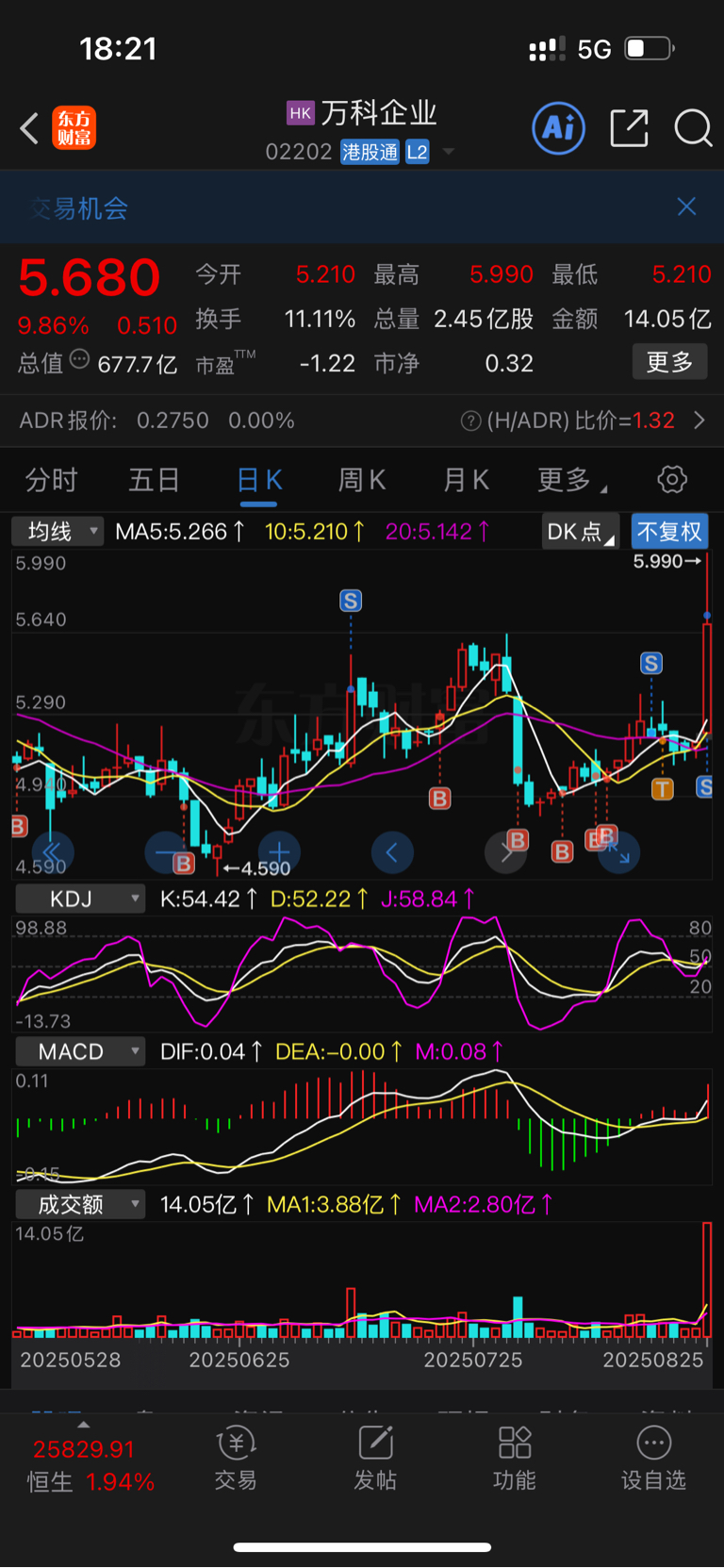Open the Ai assistant icon

(x=559, y=127)
